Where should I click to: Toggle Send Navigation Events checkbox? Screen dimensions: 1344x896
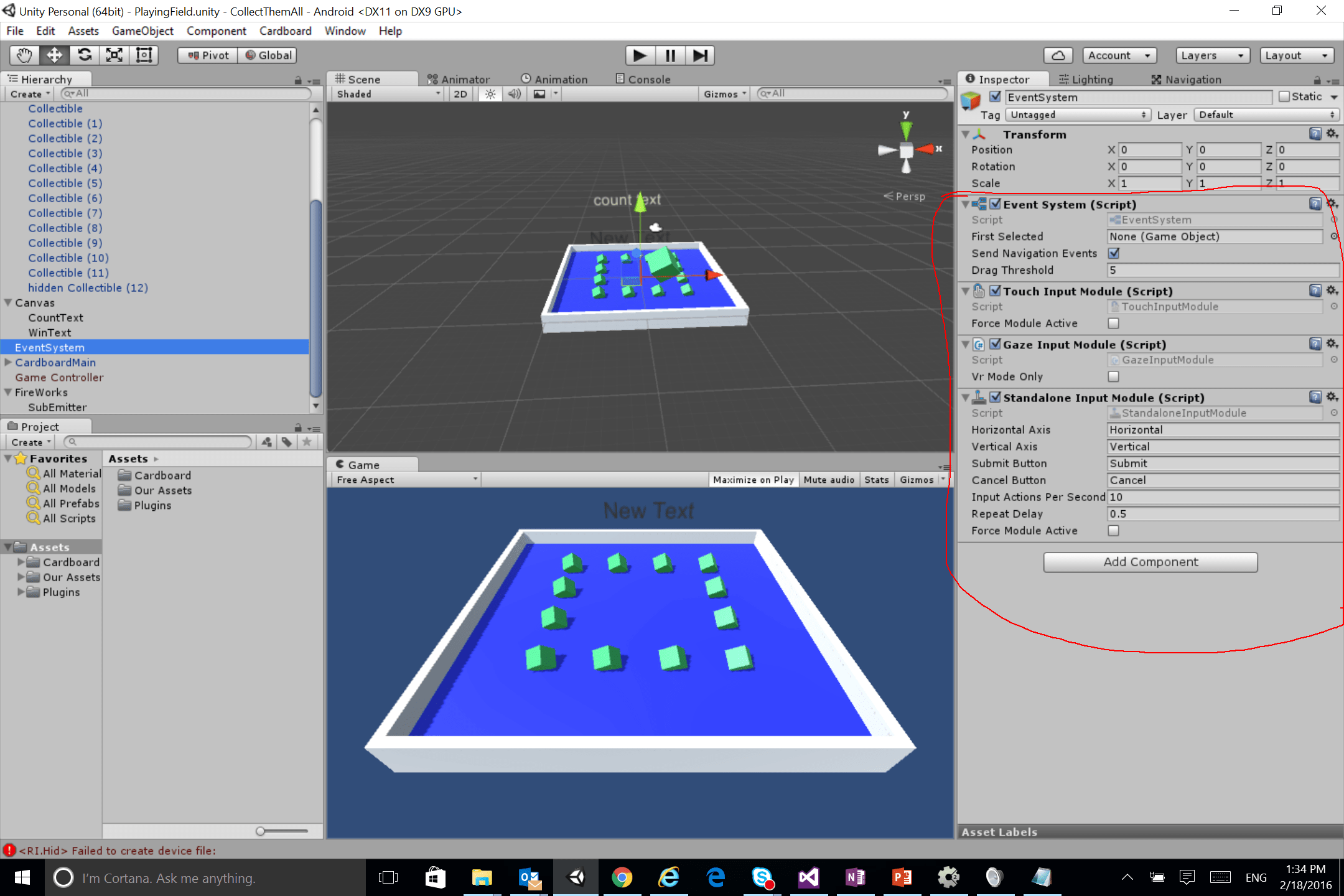1114,253
